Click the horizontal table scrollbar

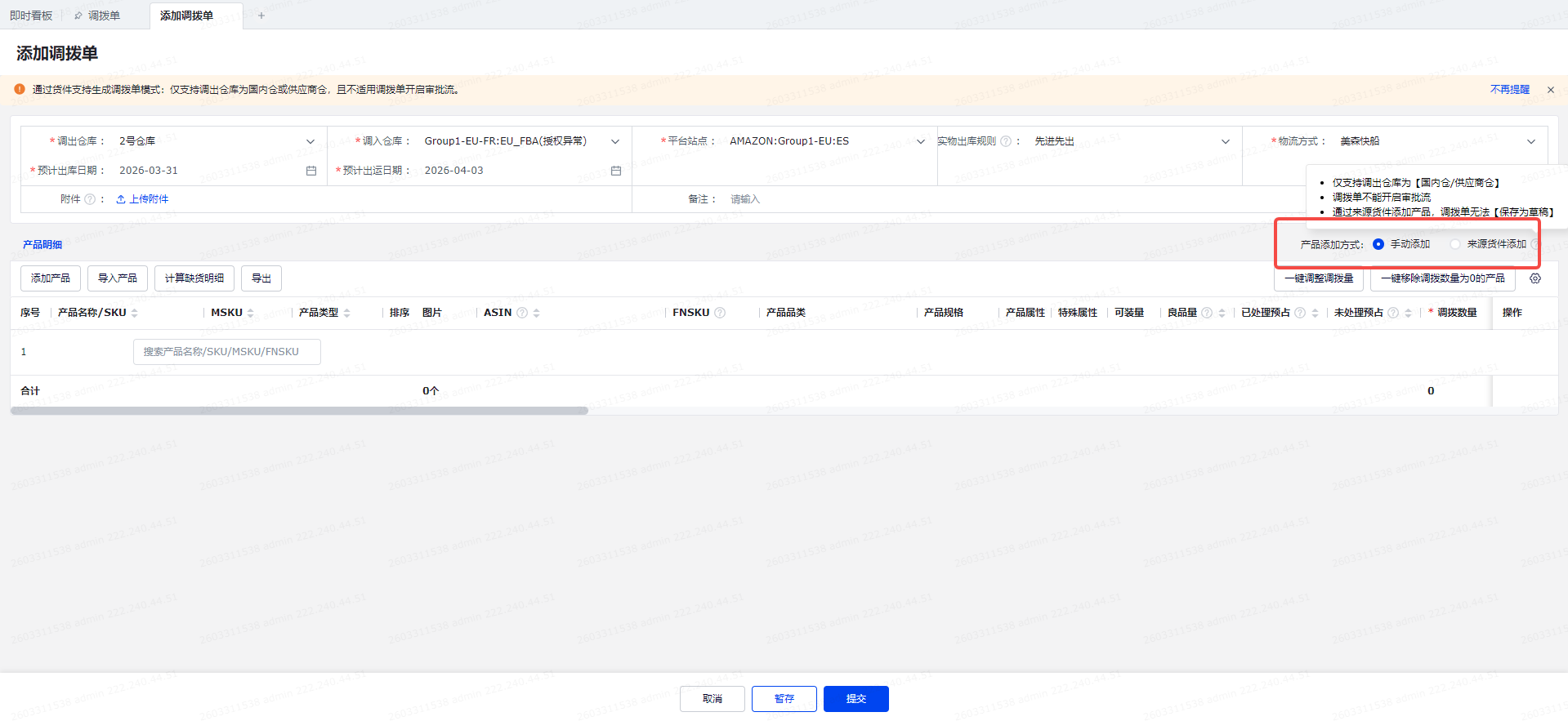pyautogui.click(x=299, y=411)
